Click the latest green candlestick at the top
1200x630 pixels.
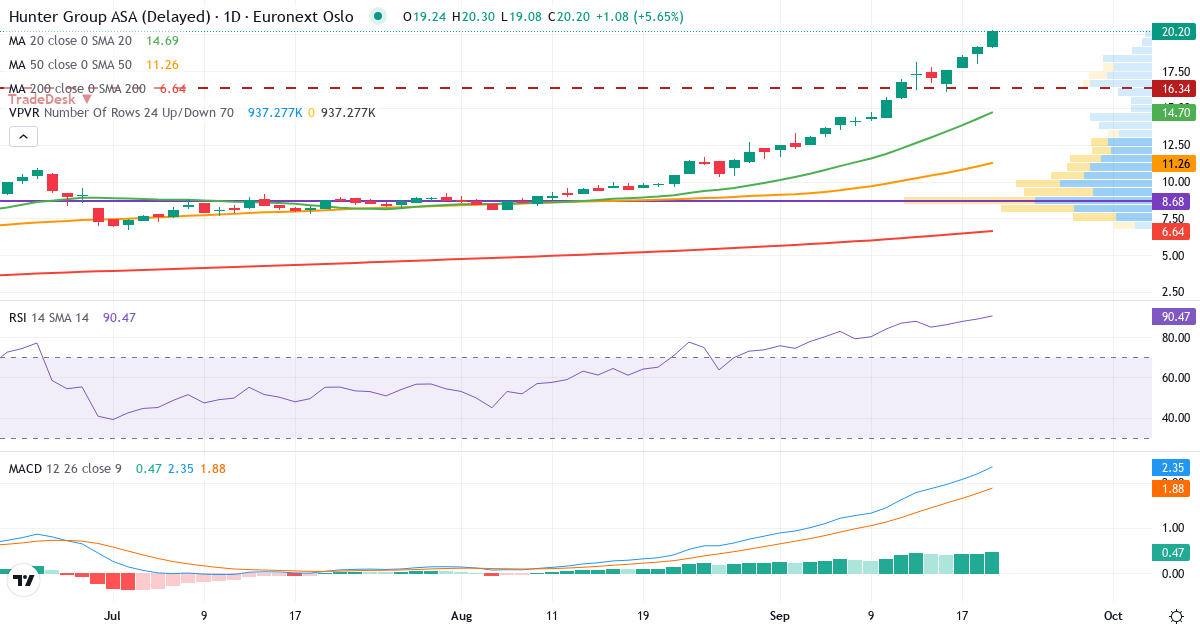click(992, 38)
